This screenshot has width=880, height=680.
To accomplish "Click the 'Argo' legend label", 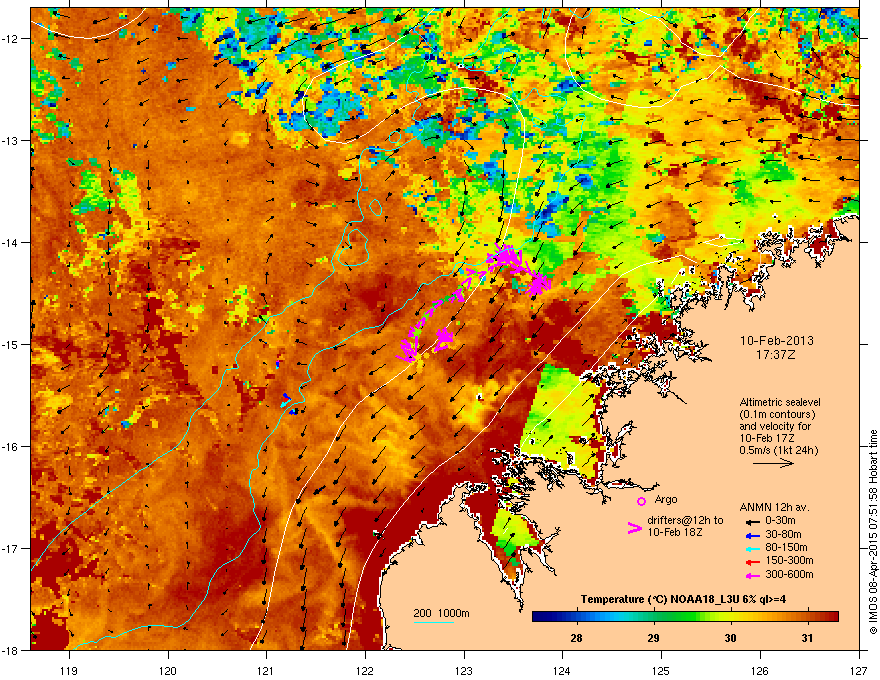I will point(666,499).
